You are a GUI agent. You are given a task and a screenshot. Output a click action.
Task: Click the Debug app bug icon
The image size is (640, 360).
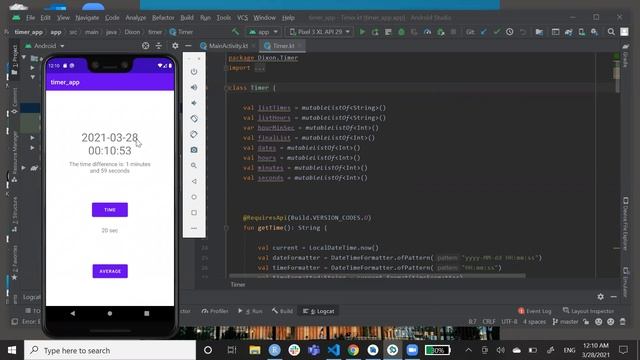click(402, 32)
